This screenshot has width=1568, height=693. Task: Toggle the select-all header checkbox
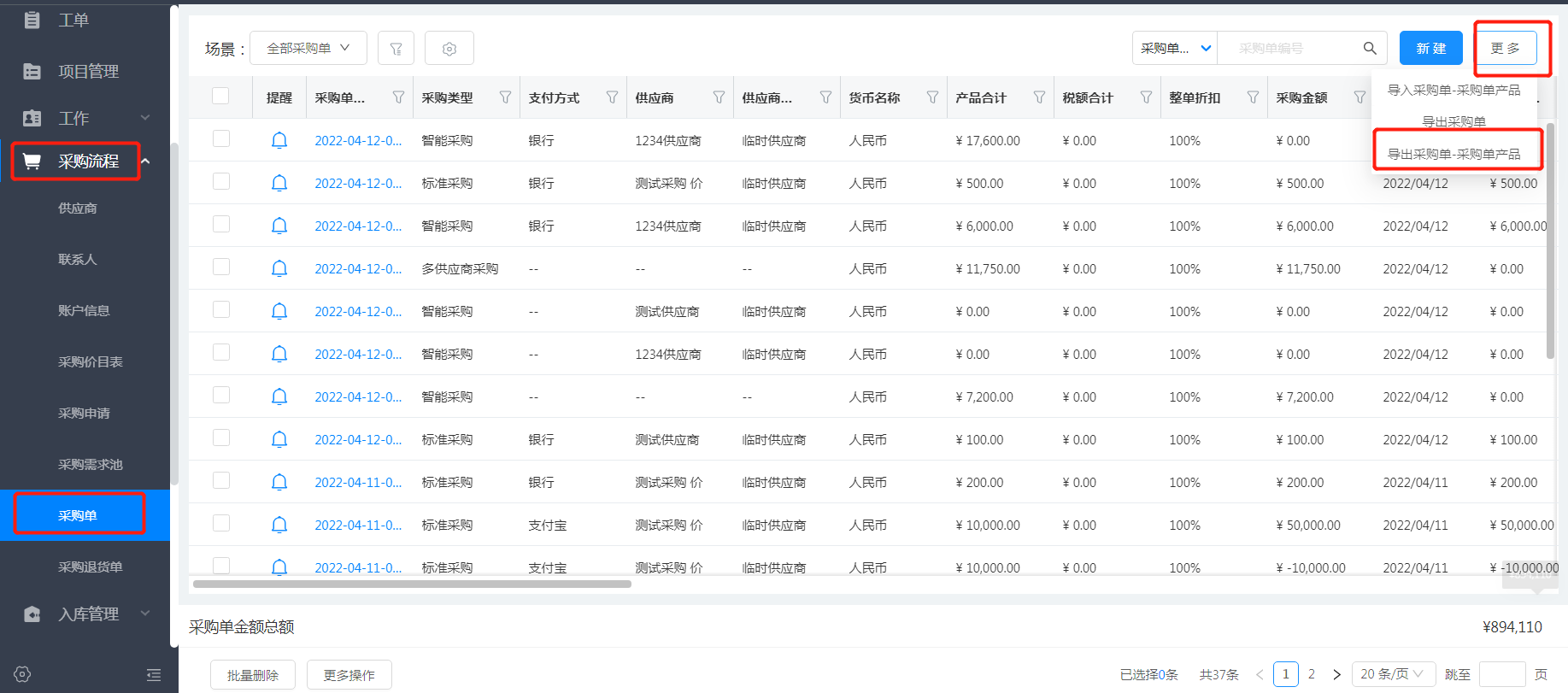point(220,96)
